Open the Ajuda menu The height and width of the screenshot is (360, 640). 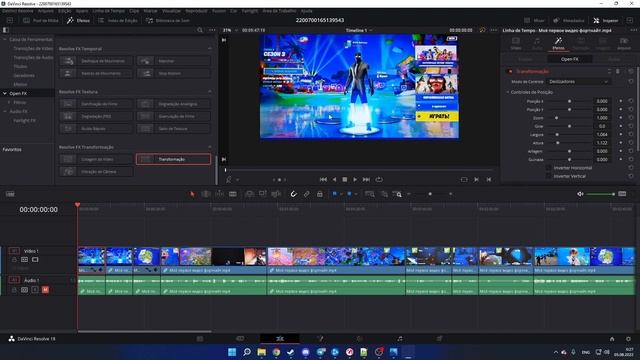(x=307, y=11)
